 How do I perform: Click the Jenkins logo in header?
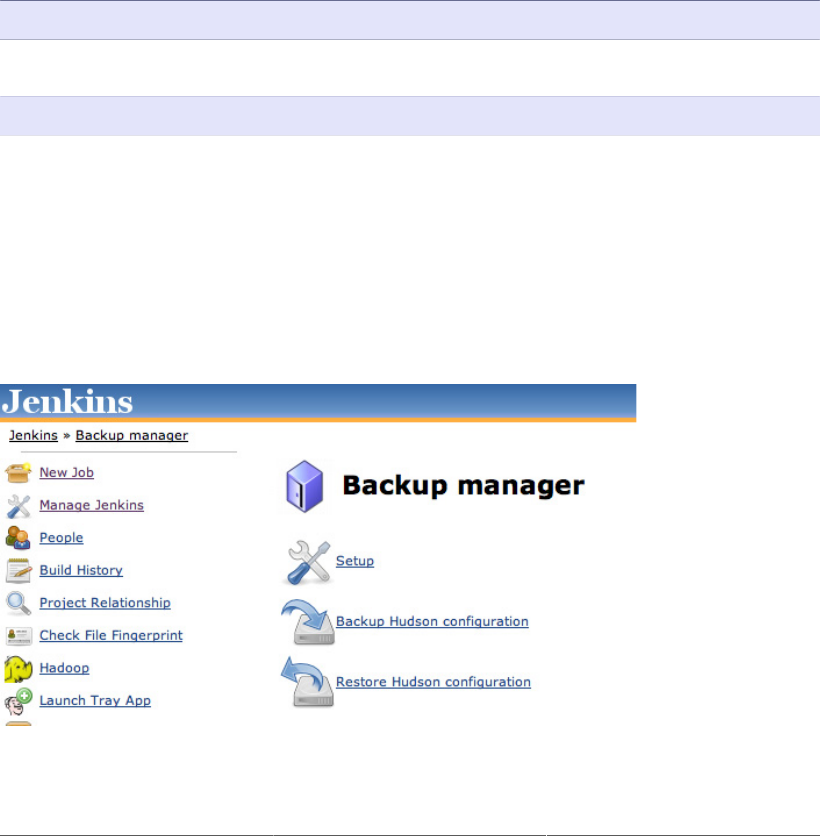67,401
